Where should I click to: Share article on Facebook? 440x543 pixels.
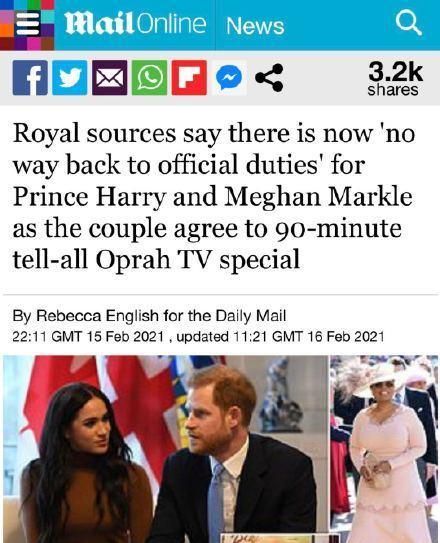point(30,78)
